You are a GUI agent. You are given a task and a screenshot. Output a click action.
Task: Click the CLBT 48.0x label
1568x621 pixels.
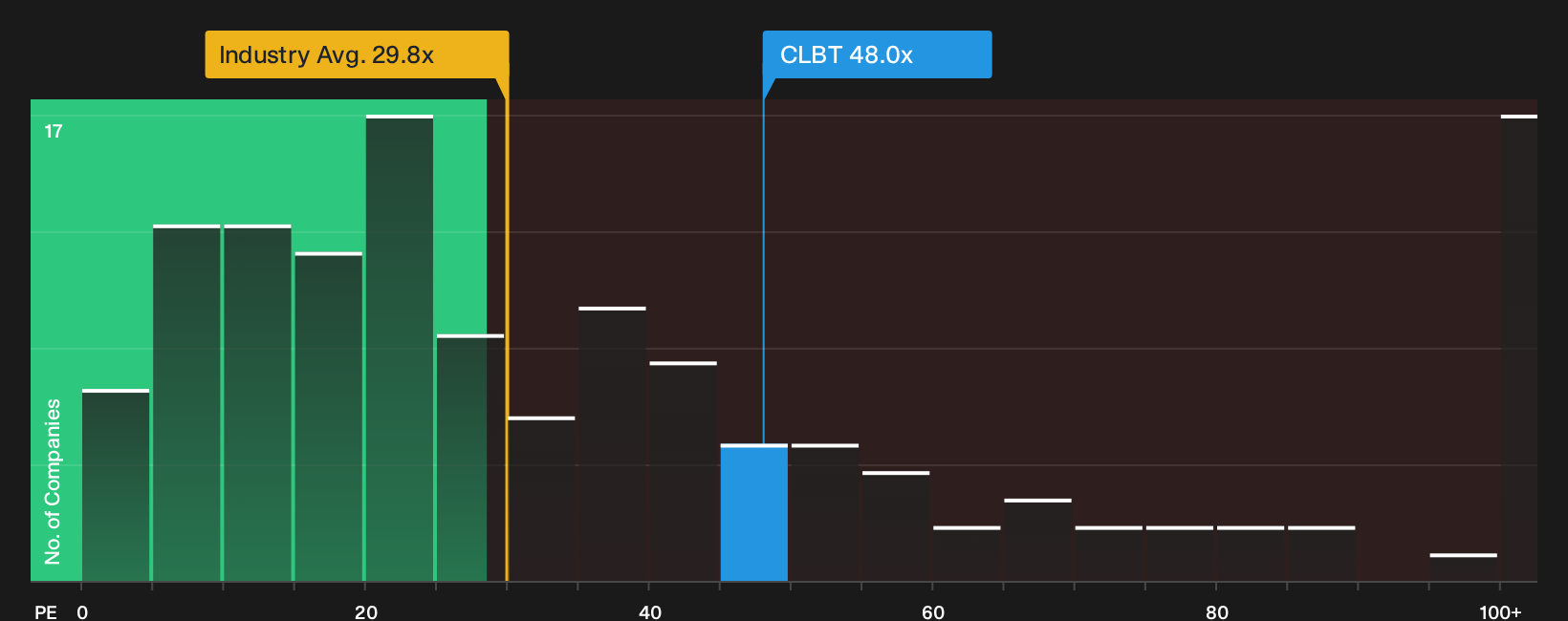tap(877, 54)
